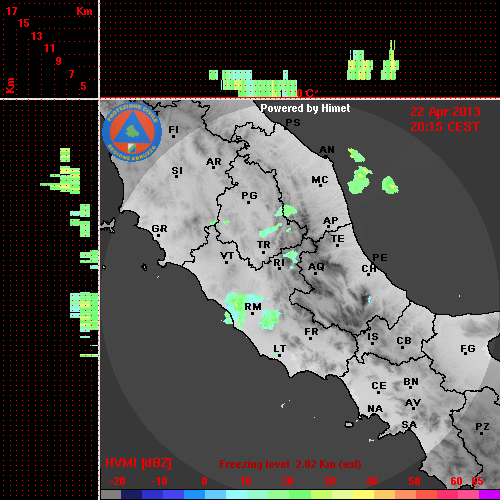Image resolution: width=500 pixels, height=500 pixels.
Task: Click the NA city label
Action: click(375, 409)
